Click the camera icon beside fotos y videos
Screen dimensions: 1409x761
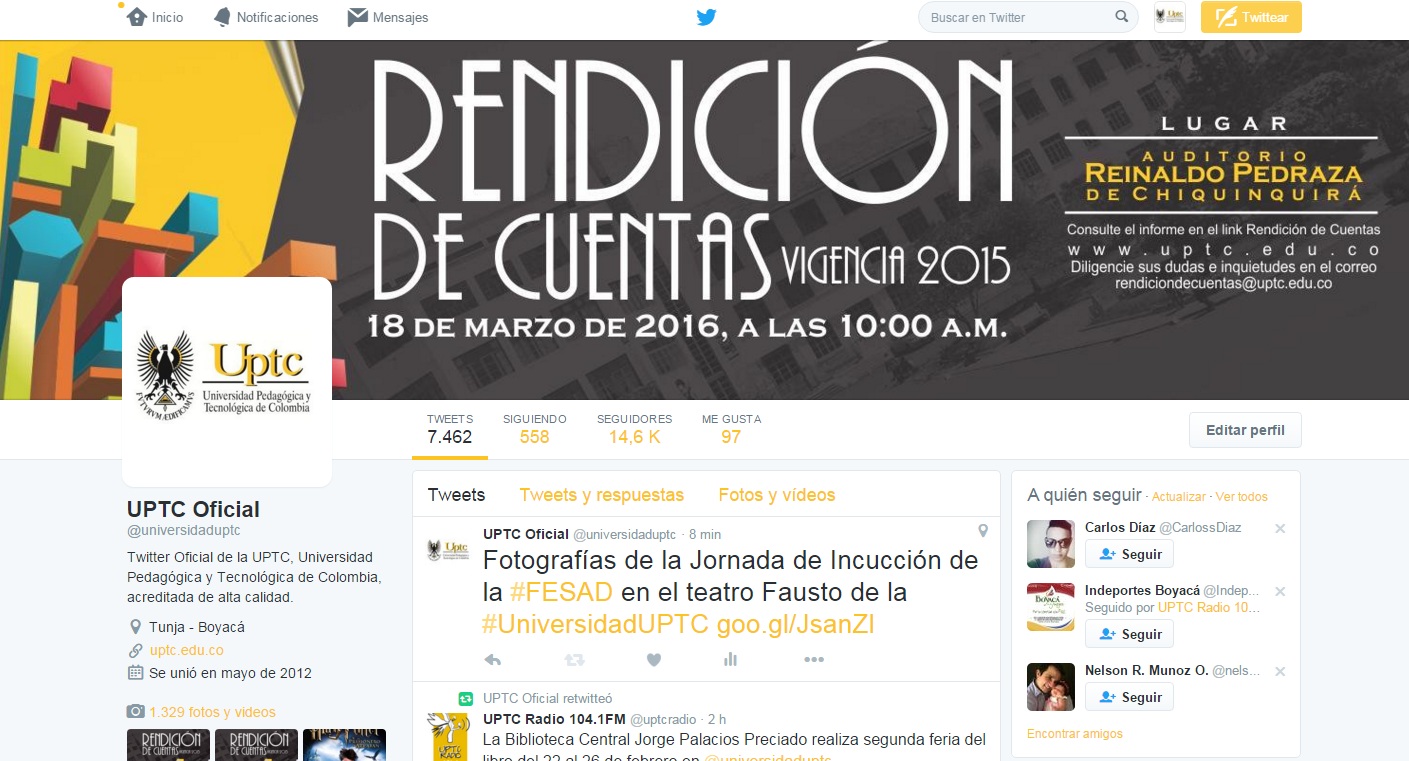coord(135,712)
